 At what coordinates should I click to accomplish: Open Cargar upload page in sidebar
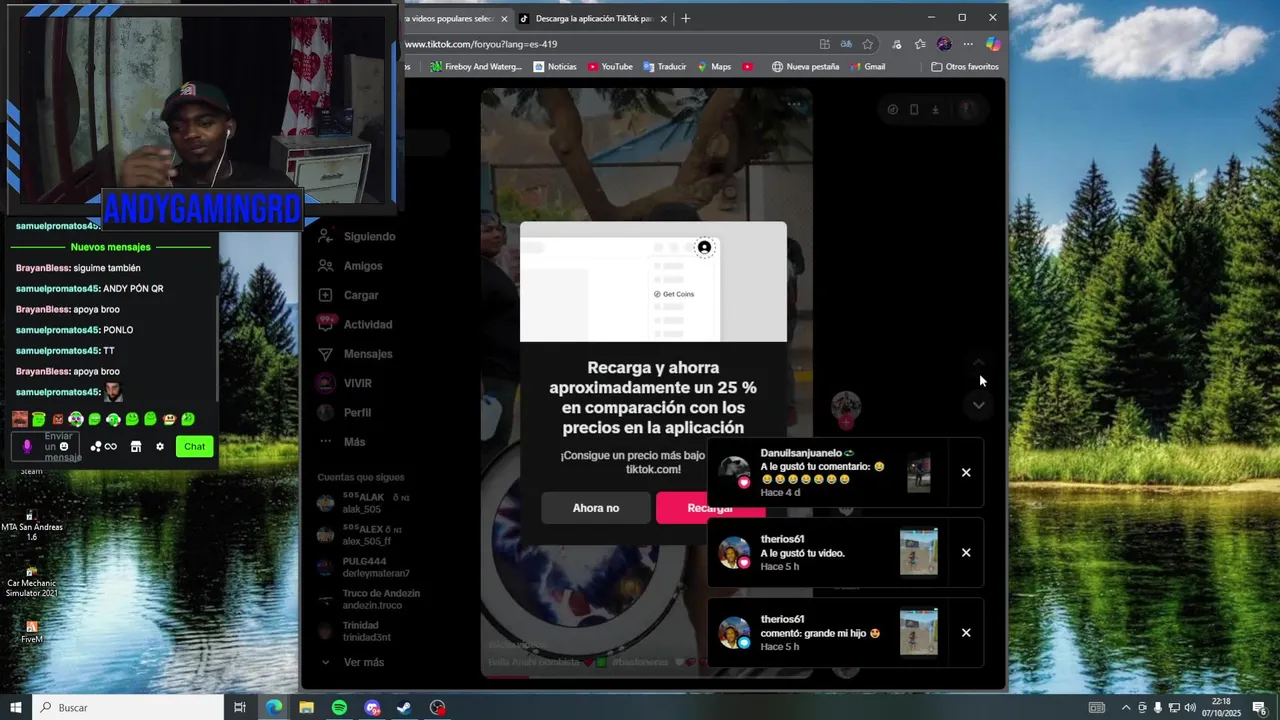(349, 295)
